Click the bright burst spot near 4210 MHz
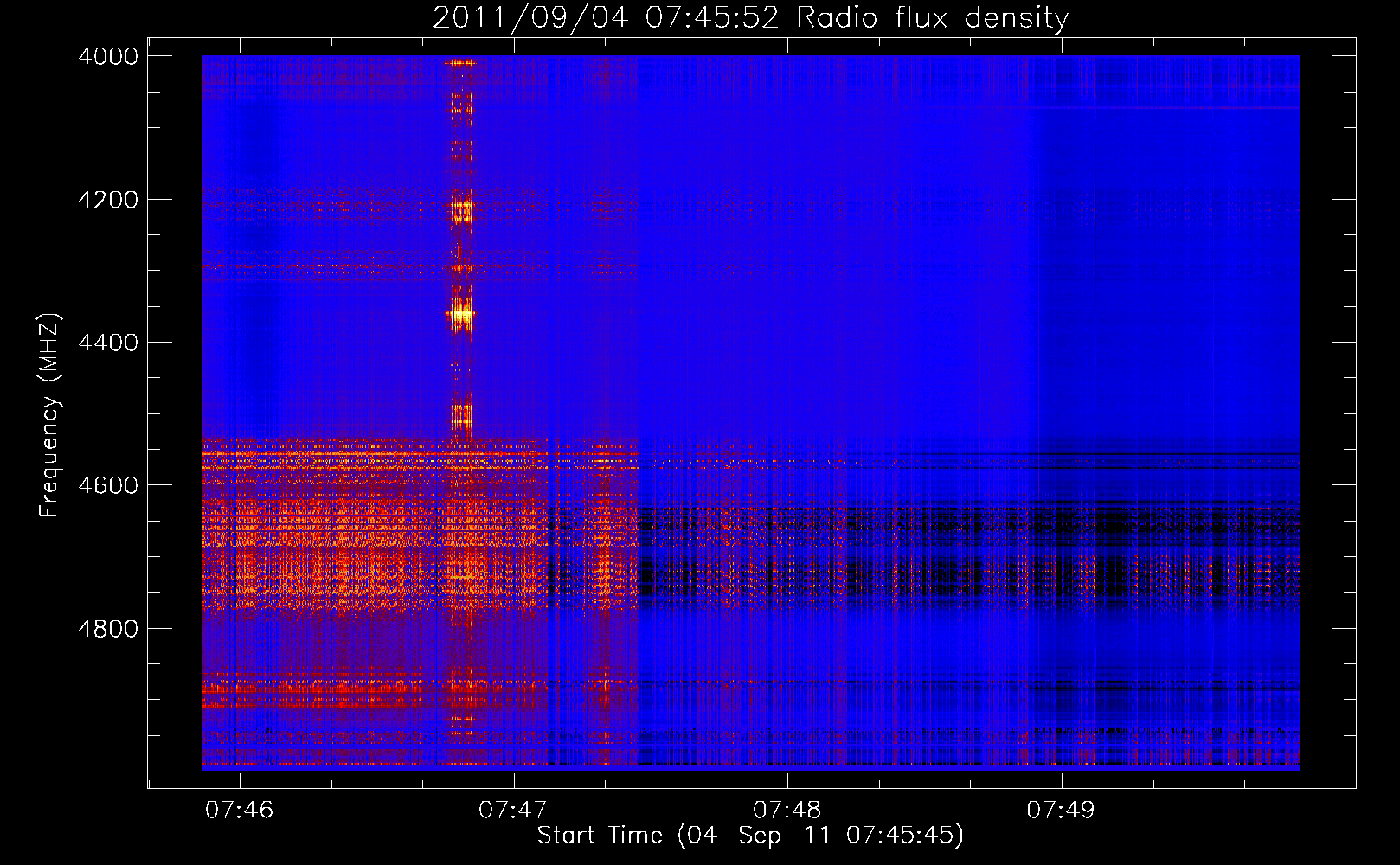The width and height of the screenshot is (1400, 865). pos(461,210)
